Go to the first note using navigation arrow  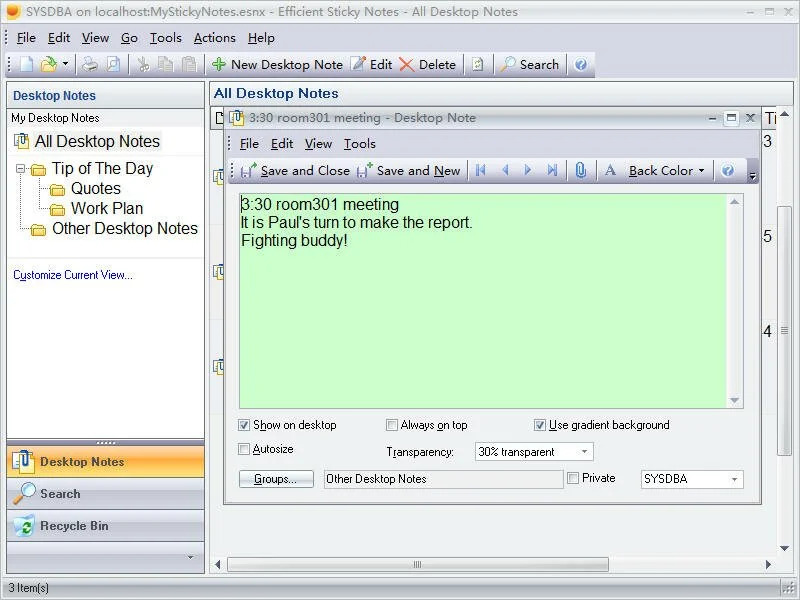pyautogui.click(x=481, y=170)
